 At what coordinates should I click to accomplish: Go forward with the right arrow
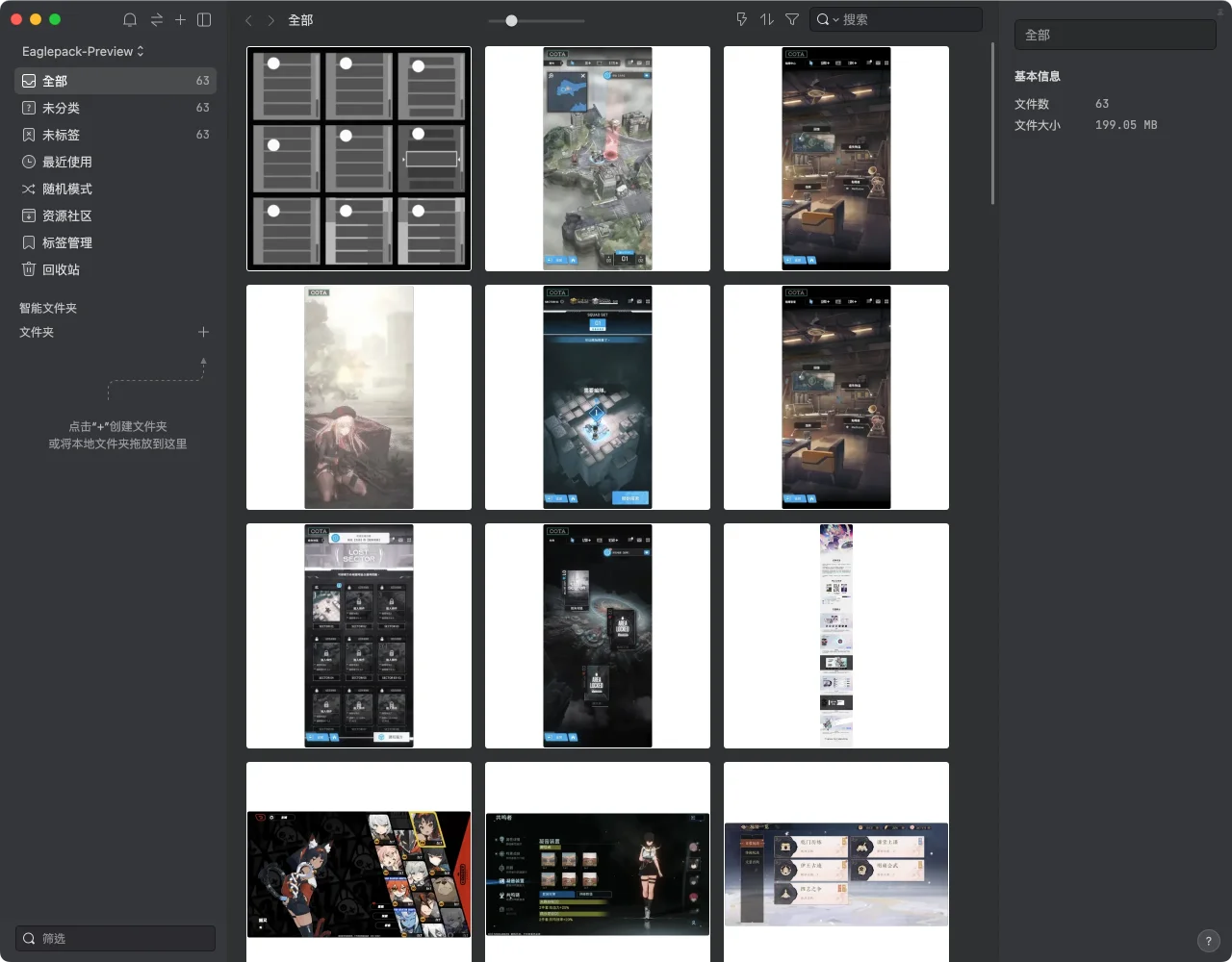click(x=271, y=20)
